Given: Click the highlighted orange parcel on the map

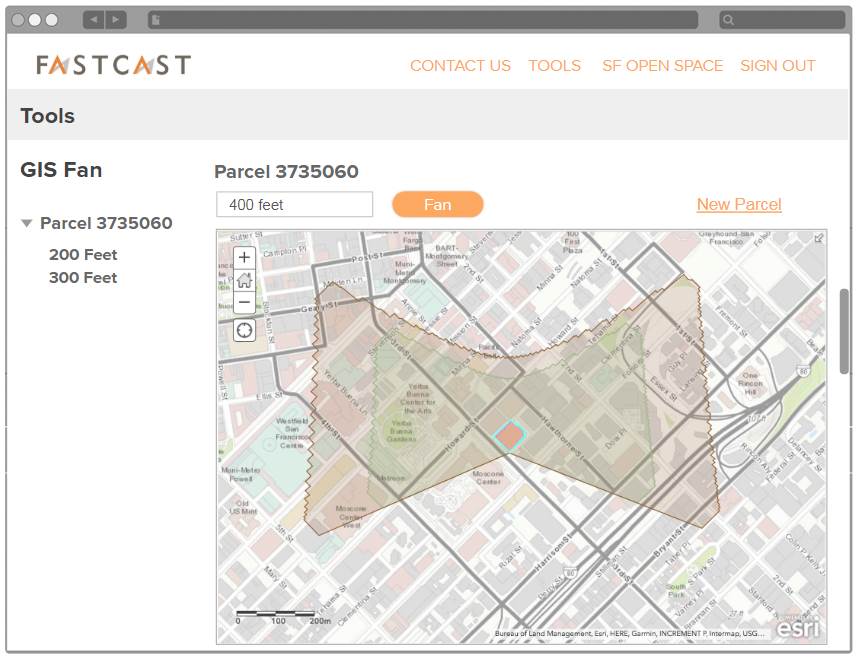Looking at the screenshot, I should 509,435.
